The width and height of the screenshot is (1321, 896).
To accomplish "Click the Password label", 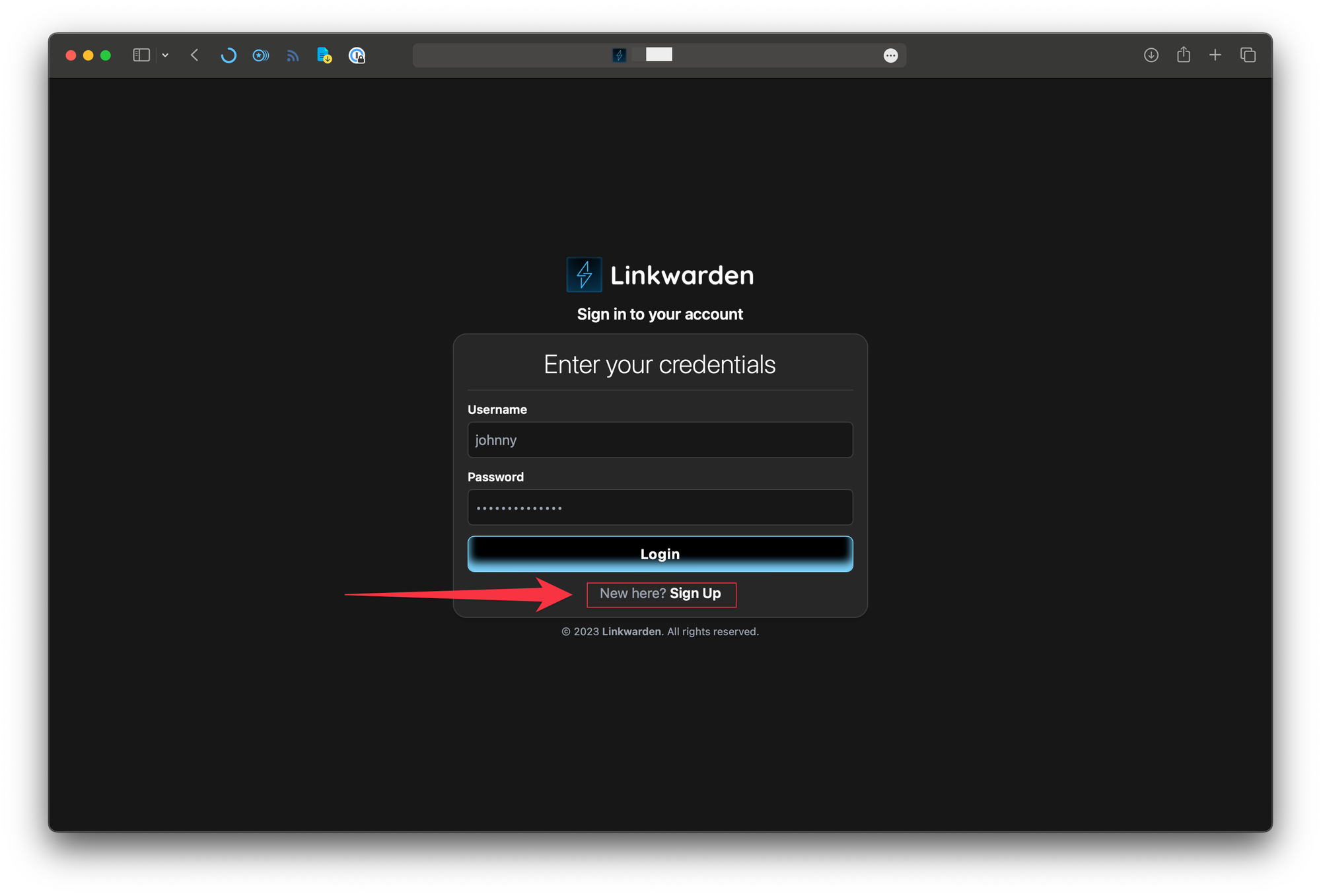I will tap(495, 477).
